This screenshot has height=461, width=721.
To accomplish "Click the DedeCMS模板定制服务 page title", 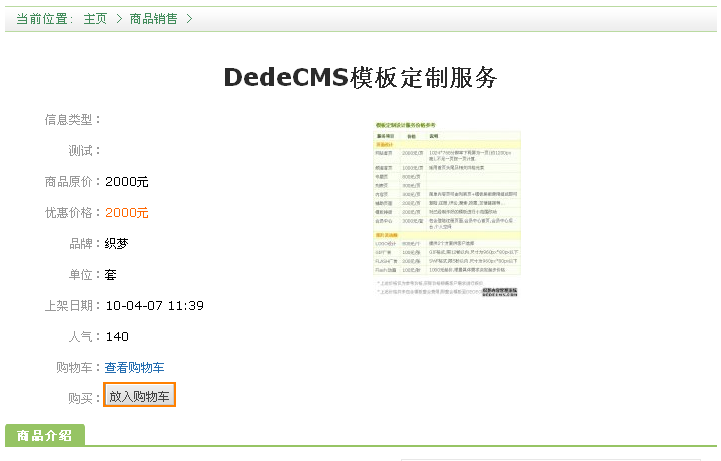I will coord(360,78).
